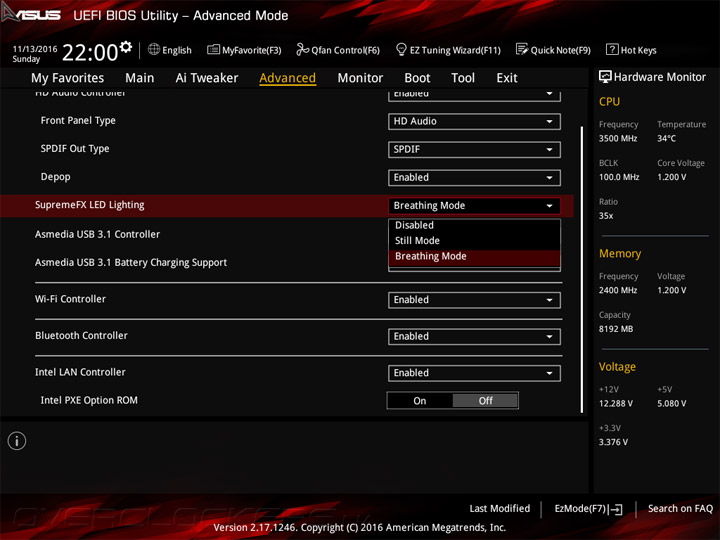The width and height of the screenshot is (720, 540).
Task: Open the Boot tab
Action: 417,78
